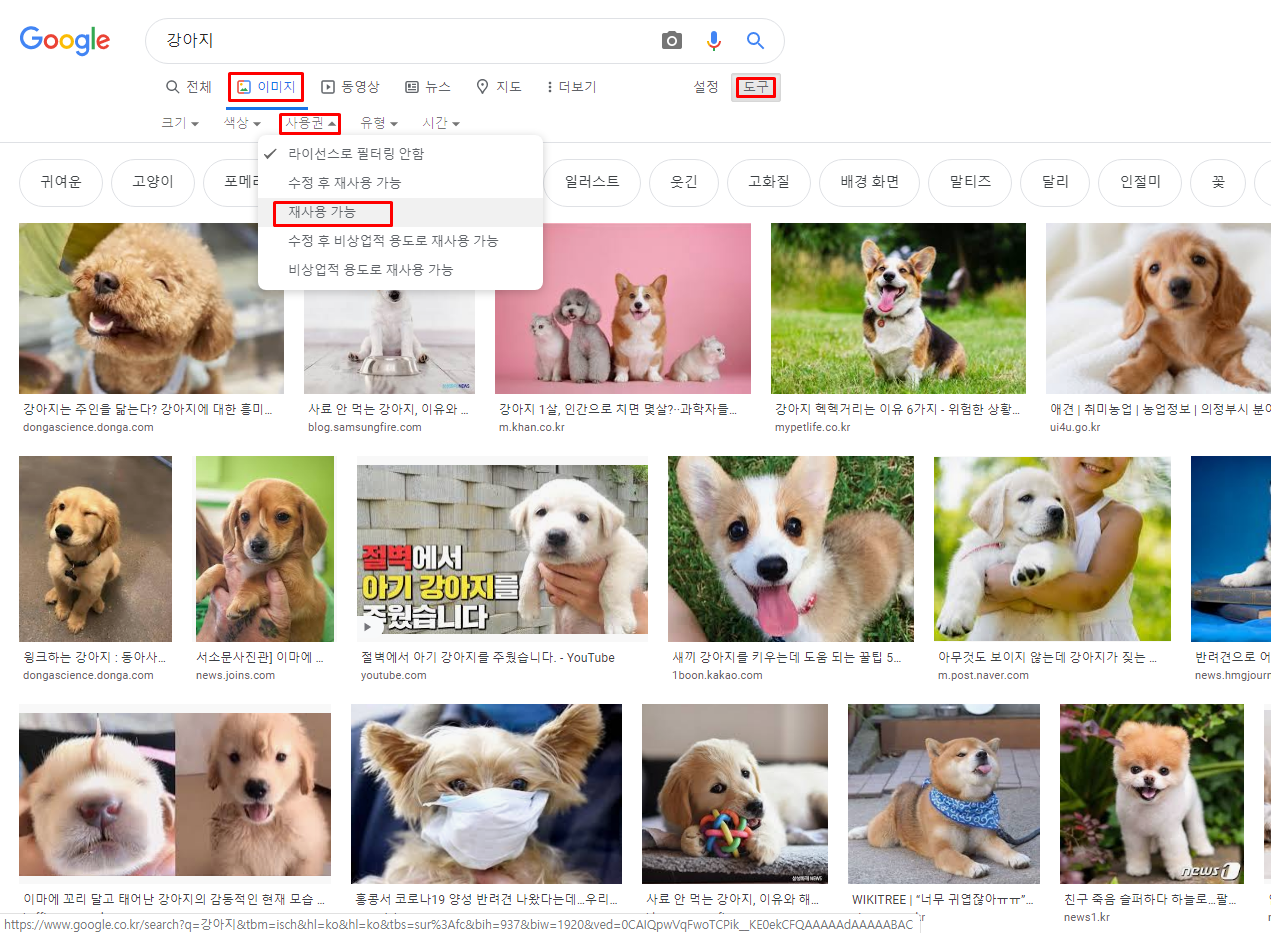Open the 뉴스 tab
Screen dimensions: 1271x933
tap(428, 87)
